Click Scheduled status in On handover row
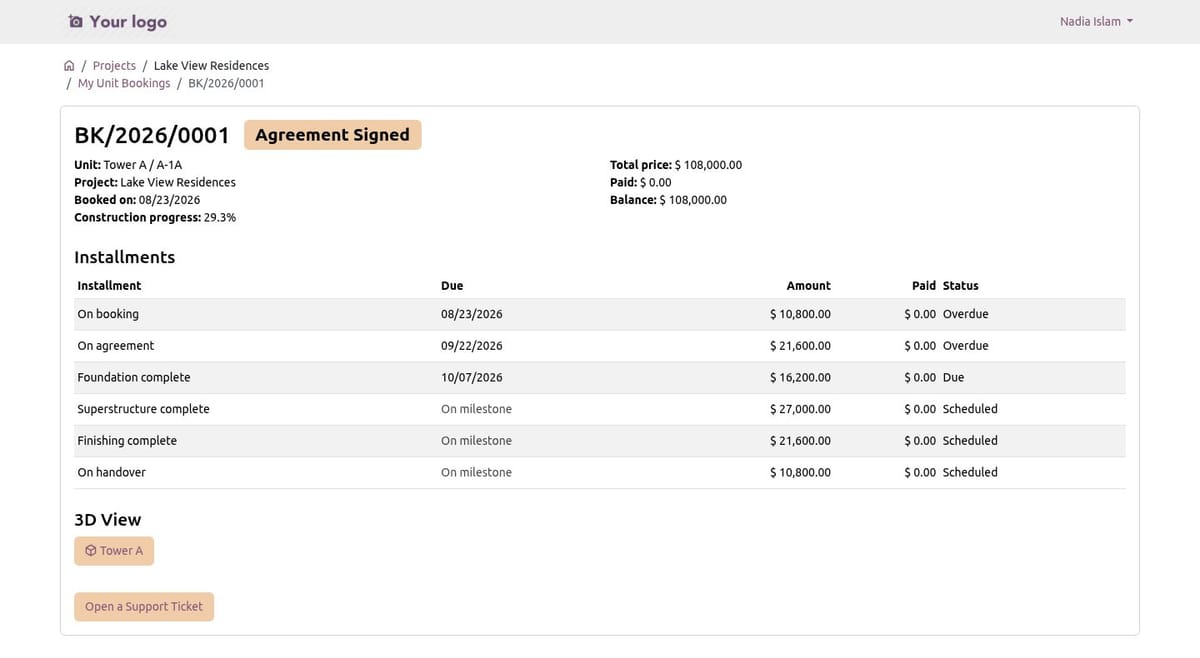The image size is (1200, 658). (970, 473)
